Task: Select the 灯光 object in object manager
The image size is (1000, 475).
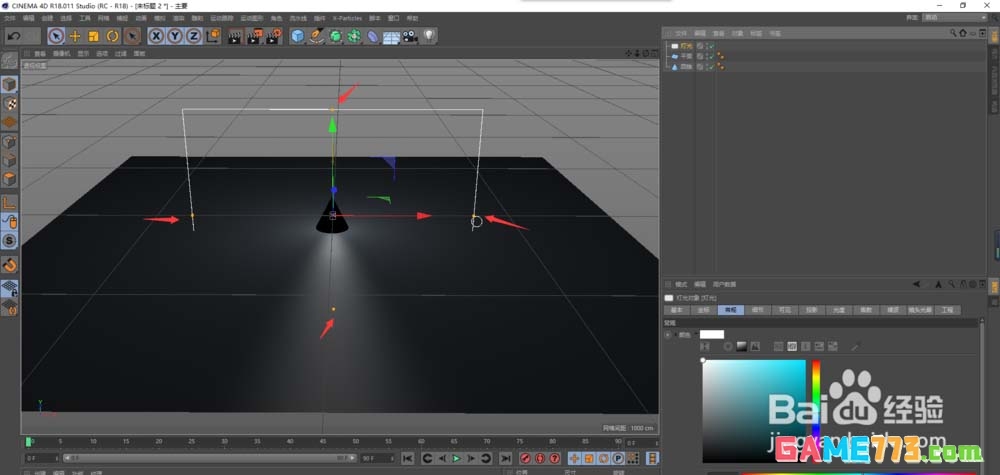Action: pos(686,46)
